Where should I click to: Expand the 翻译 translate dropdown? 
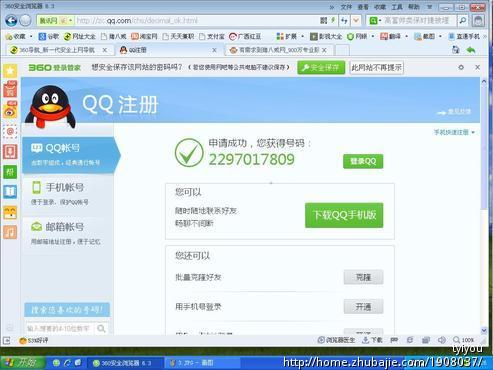coord(406,36)
